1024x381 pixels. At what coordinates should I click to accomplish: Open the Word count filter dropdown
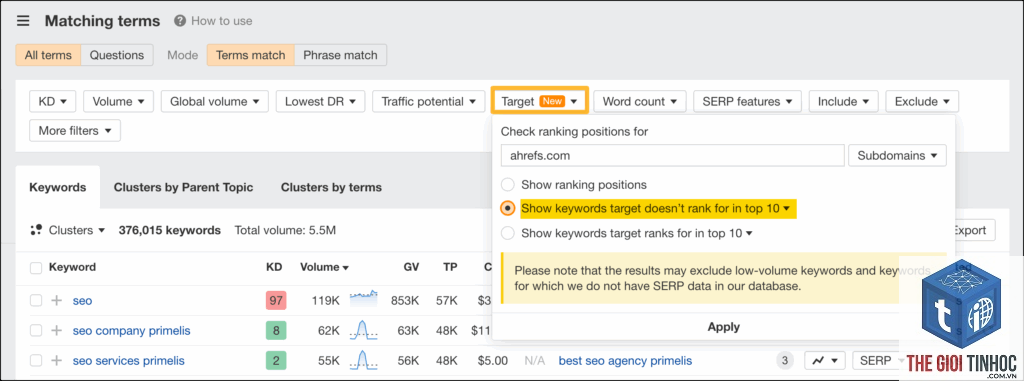[x=640, y=101]
